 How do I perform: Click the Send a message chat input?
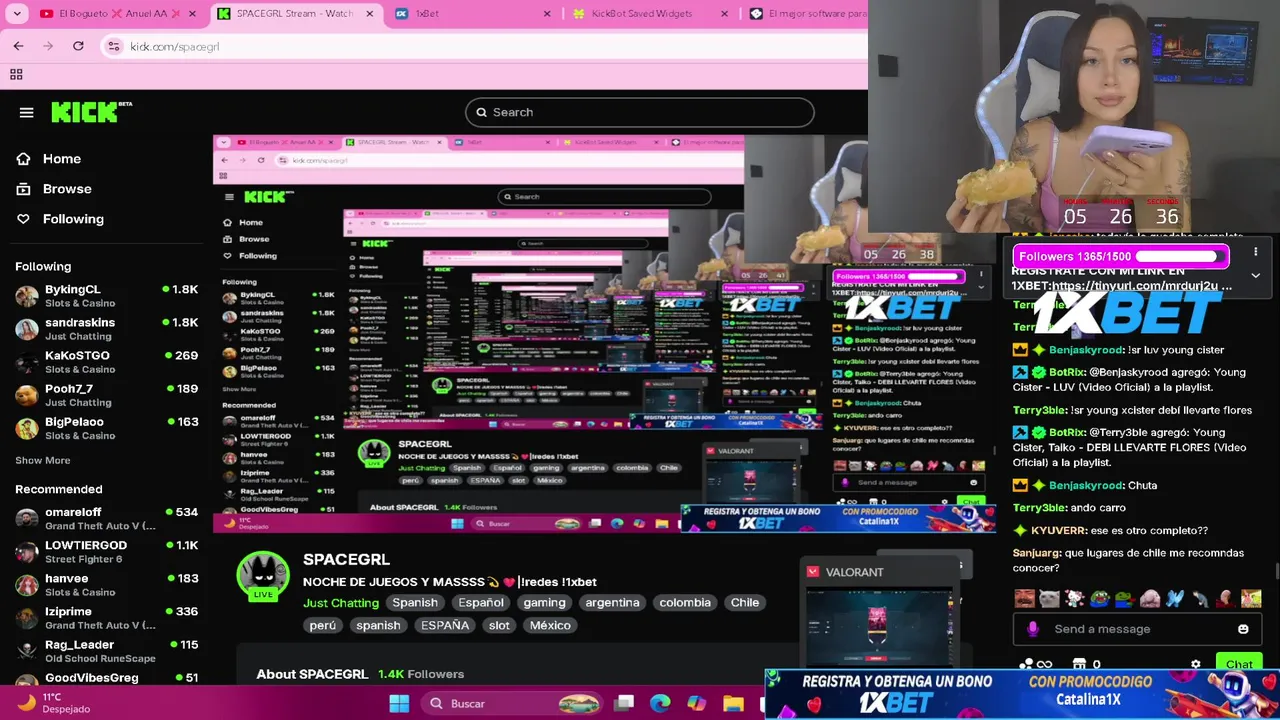pos(1135,629)
